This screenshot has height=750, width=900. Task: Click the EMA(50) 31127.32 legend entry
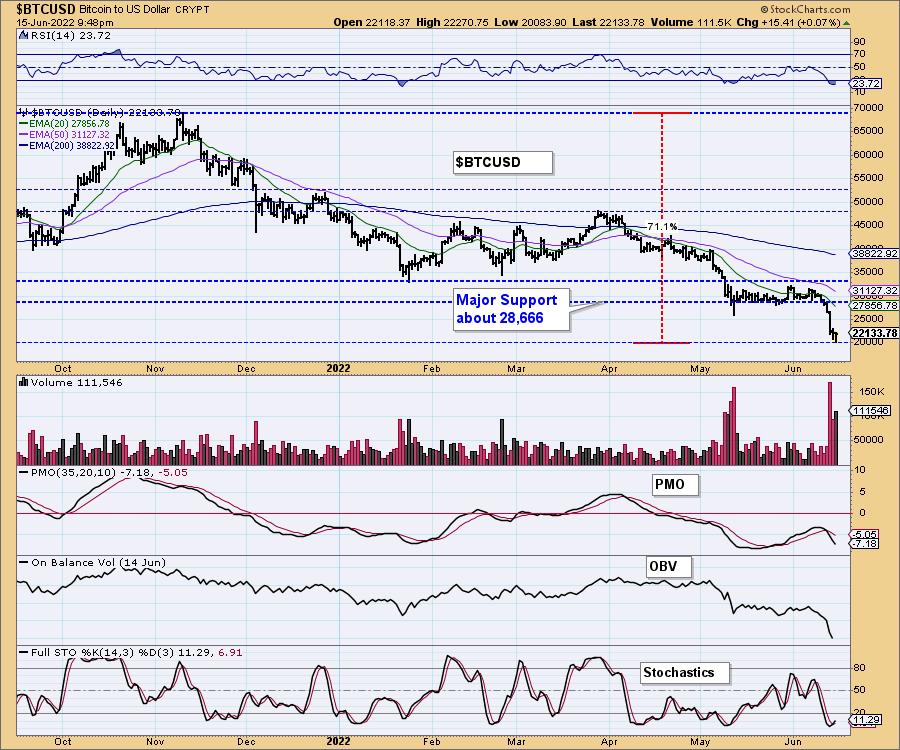pyautogui.click(x=64, y=134)
